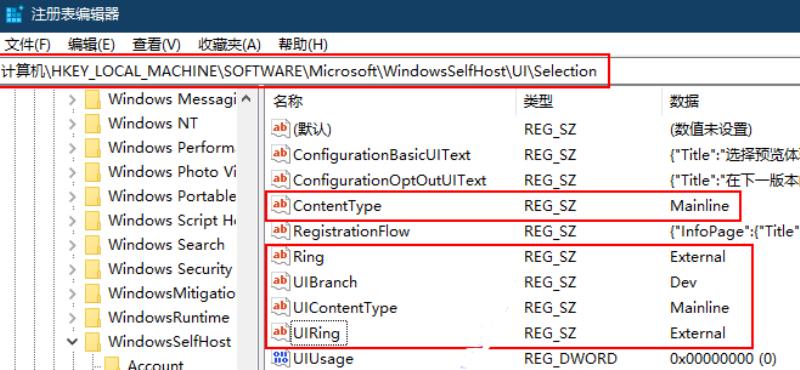
Task: Open the 查看(V) menu
Action: click(x=156, y=44)
